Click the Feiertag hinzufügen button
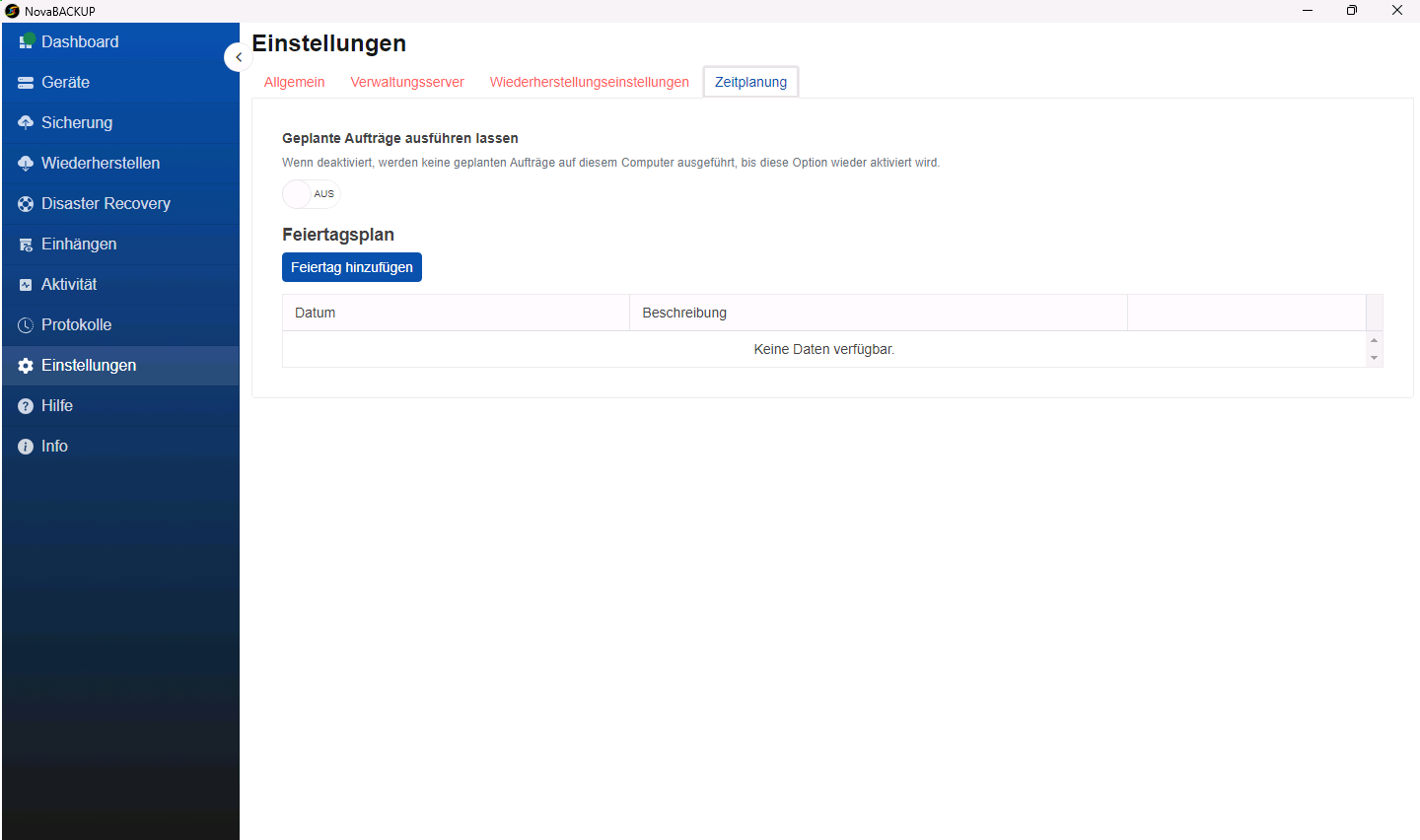 pyautogui.click(x=352, y=267)
